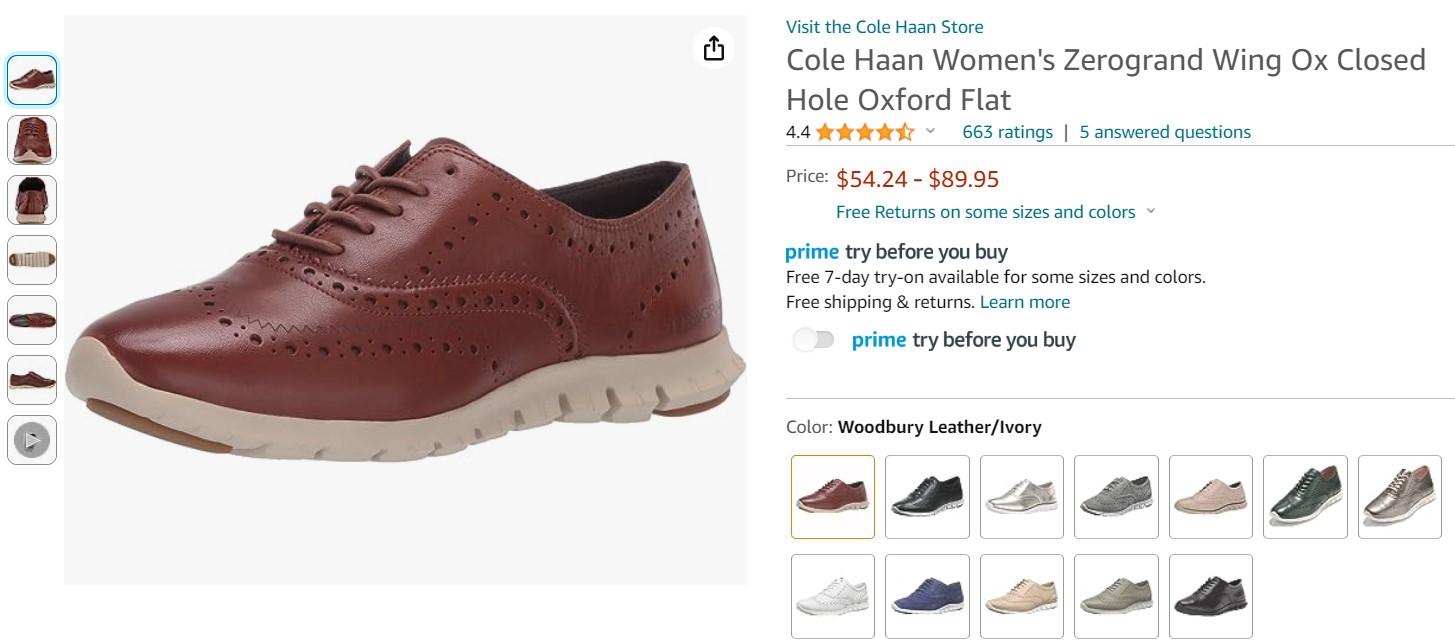Show the top-down view thumbnail with laces
Viewport: 1455px width, 643px height.
(x=32, y=140)
